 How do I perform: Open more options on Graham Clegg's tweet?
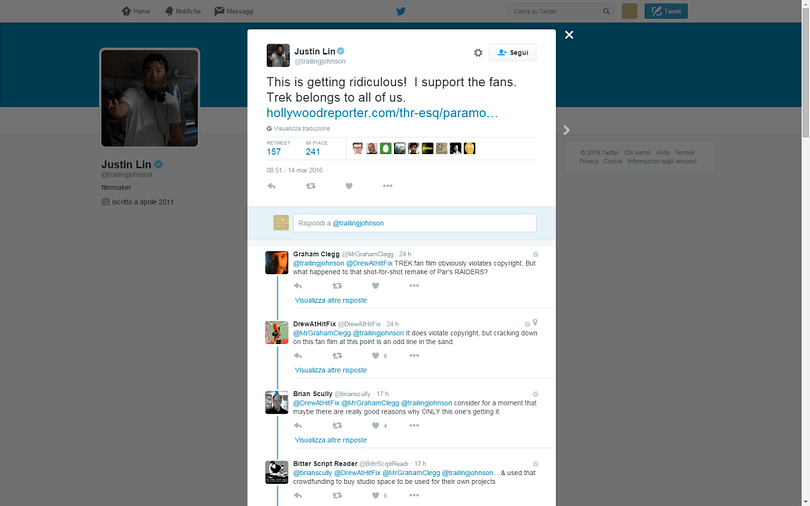click(x=414, y=286)
